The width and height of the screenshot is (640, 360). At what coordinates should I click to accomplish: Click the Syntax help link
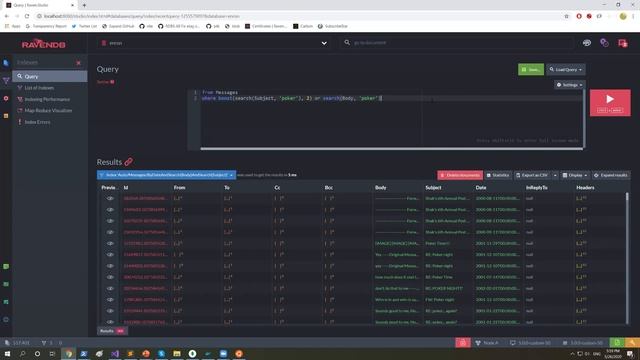click(x=105, y=82)
